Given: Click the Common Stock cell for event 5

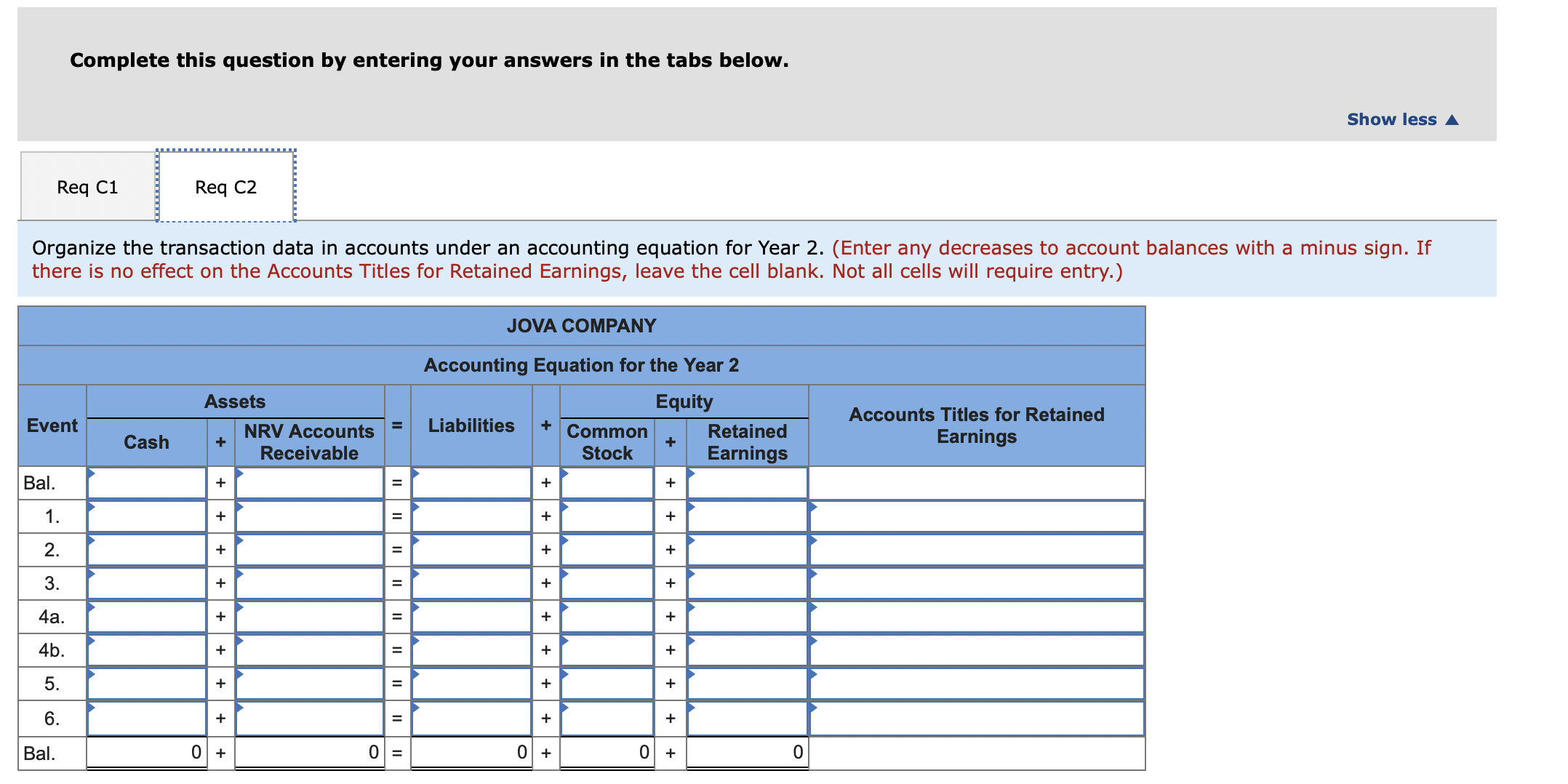Looking at the screenshot, I should coord(607,684).
